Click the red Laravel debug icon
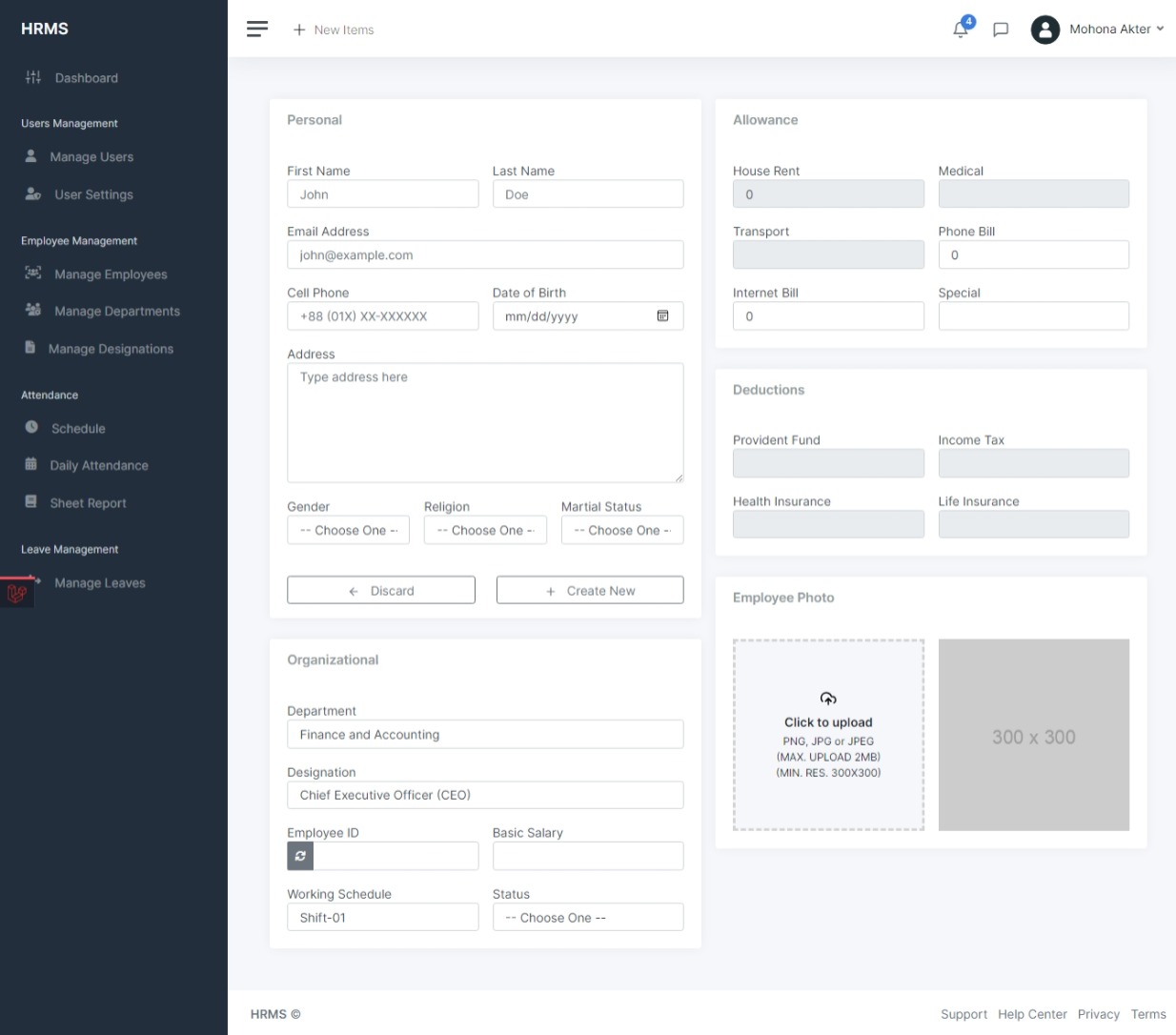The image size is (1176, 1035). 16,593
